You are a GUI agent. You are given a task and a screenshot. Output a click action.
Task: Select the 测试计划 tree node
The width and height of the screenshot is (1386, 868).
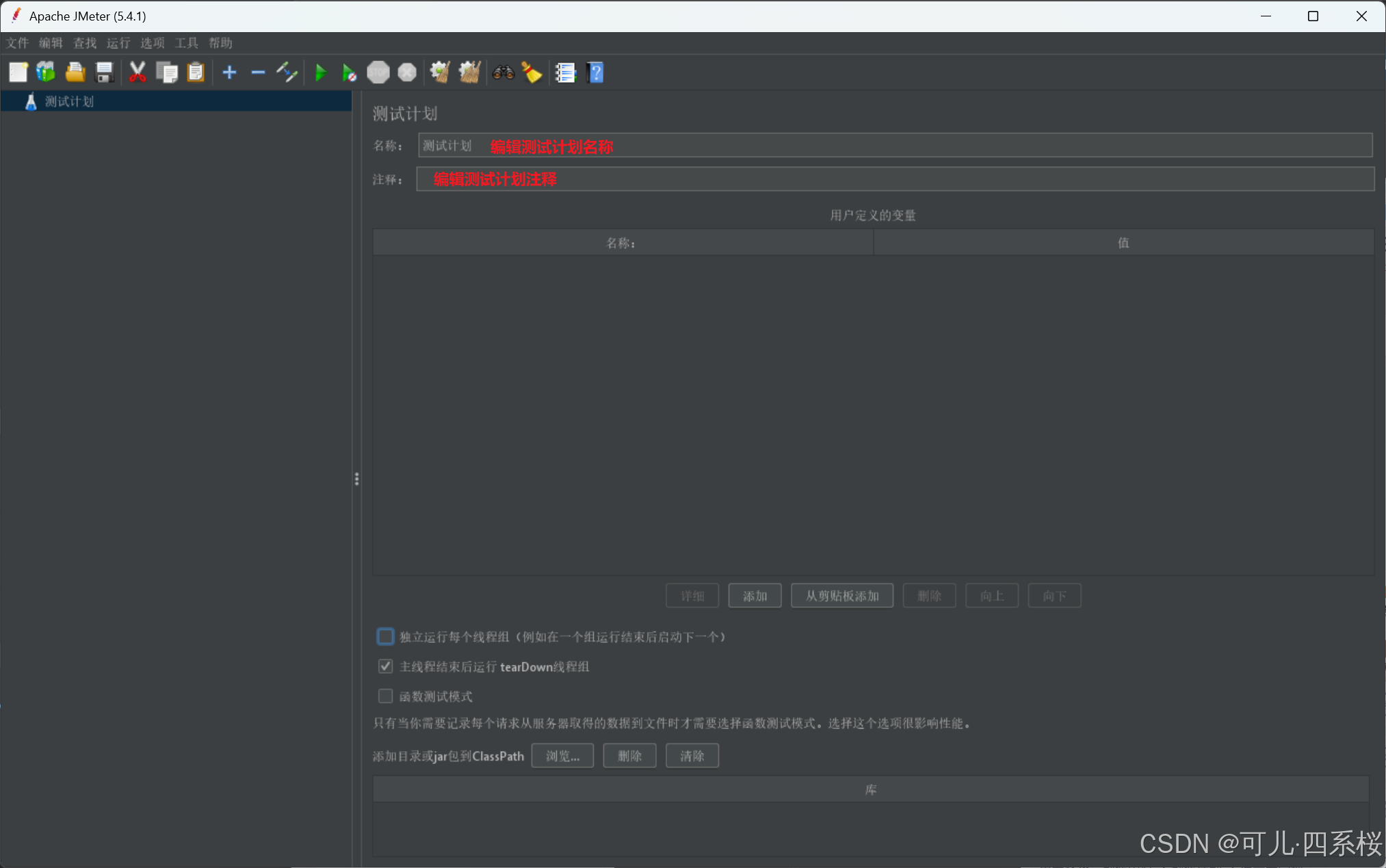click(x=69, y=101)
